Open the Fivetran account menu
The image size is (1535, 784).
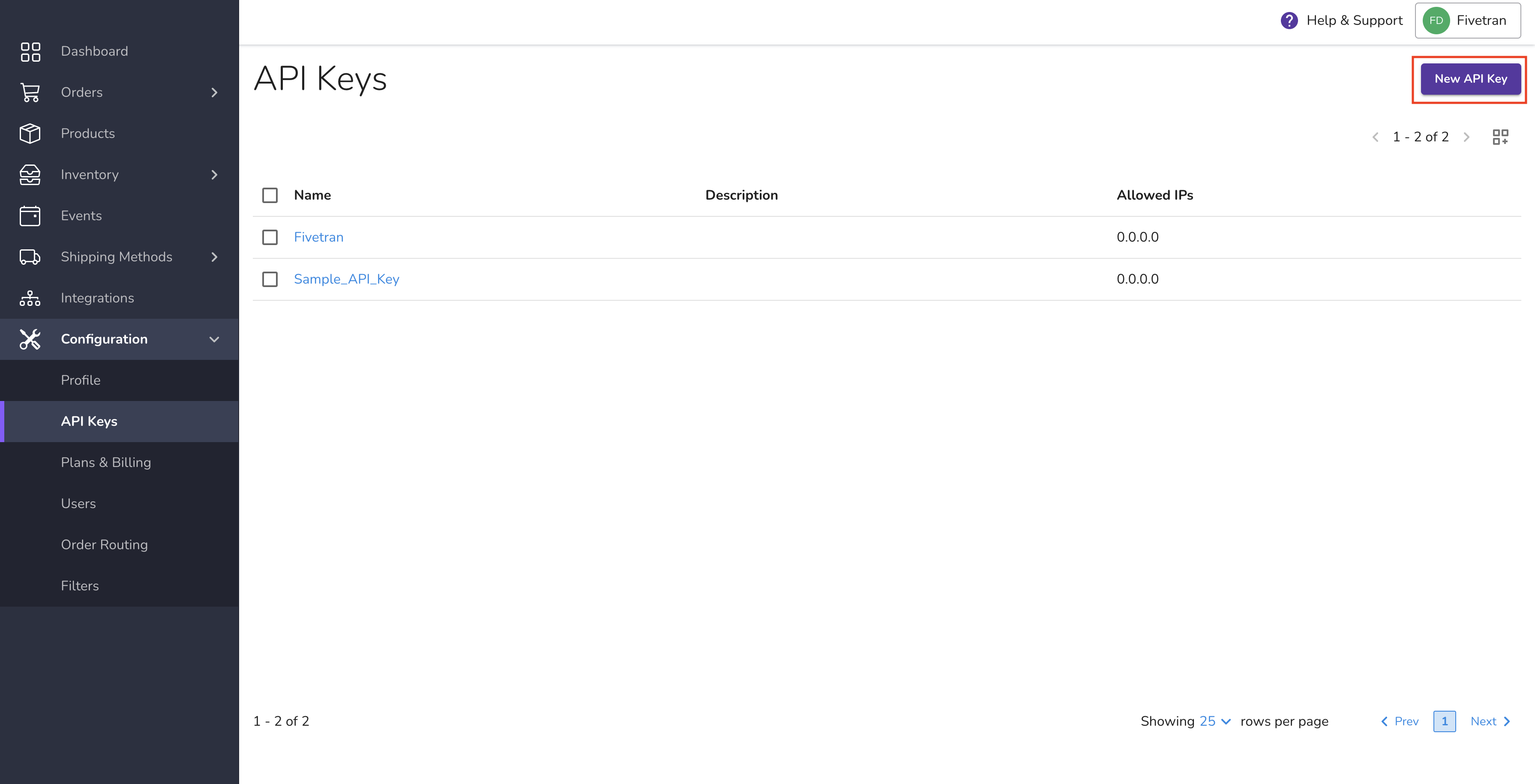click(1468, 21)
